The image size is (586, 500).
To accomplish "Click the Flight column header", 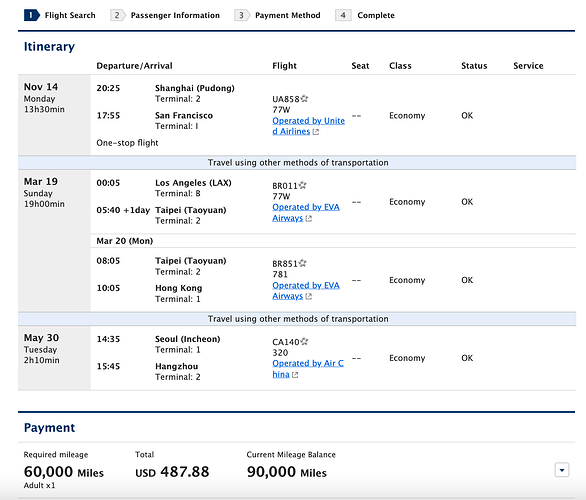I will tap(284, 66).
